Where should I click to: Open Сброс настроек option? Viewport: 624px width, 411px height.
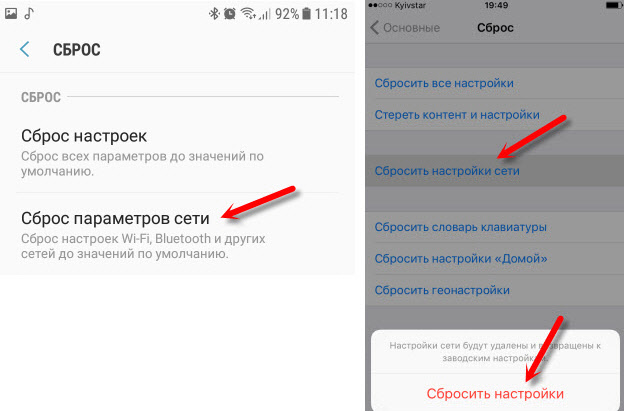tap(177, 153)
